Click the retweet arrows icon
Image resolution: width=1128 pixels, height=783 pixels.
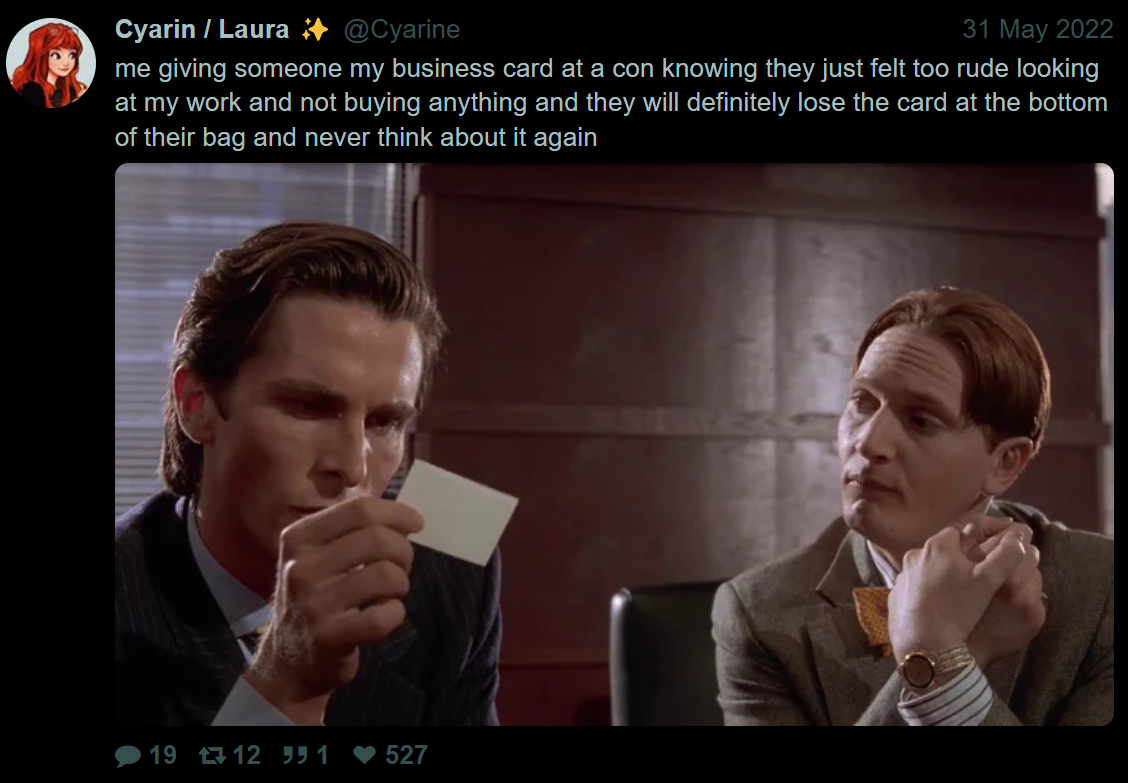click(212, 755)
